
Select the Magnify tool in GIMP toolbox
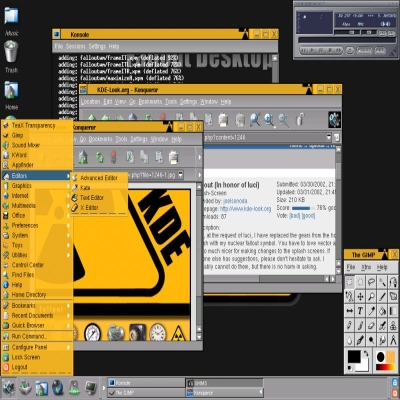click(x=371, y=296)
